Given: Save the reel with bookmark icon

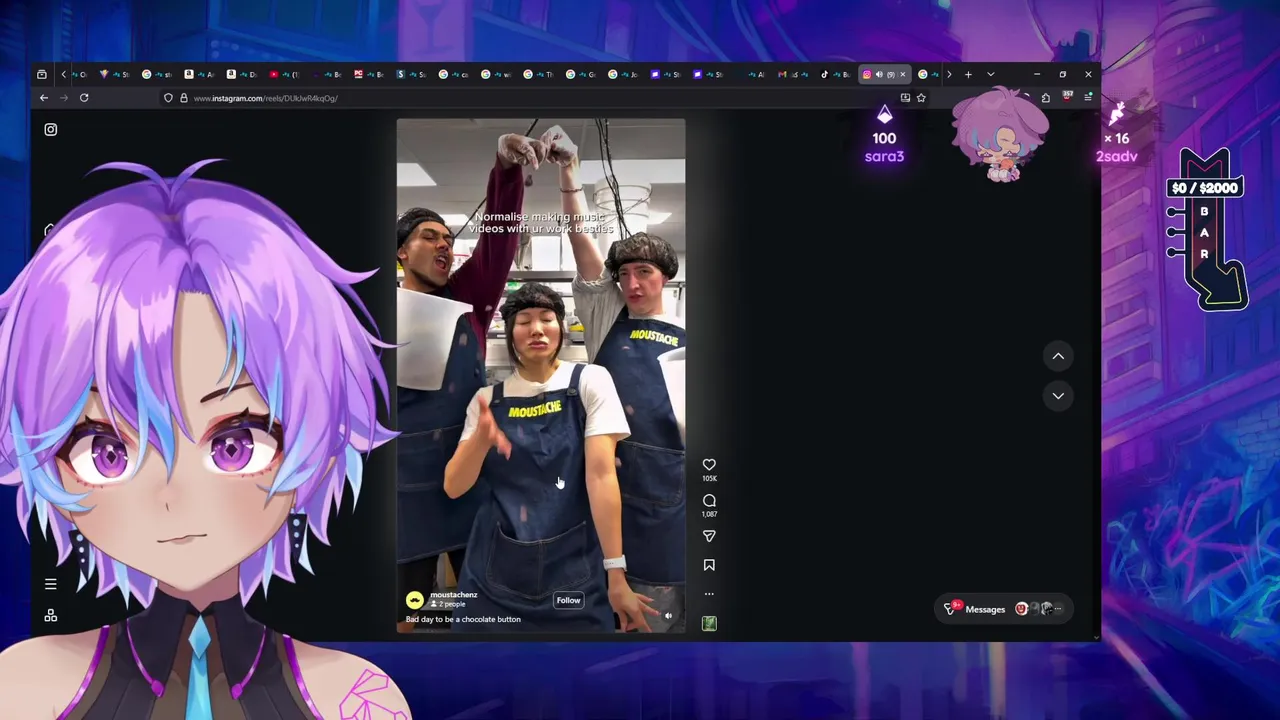Looking at the screenshot, I should (709, 565).
